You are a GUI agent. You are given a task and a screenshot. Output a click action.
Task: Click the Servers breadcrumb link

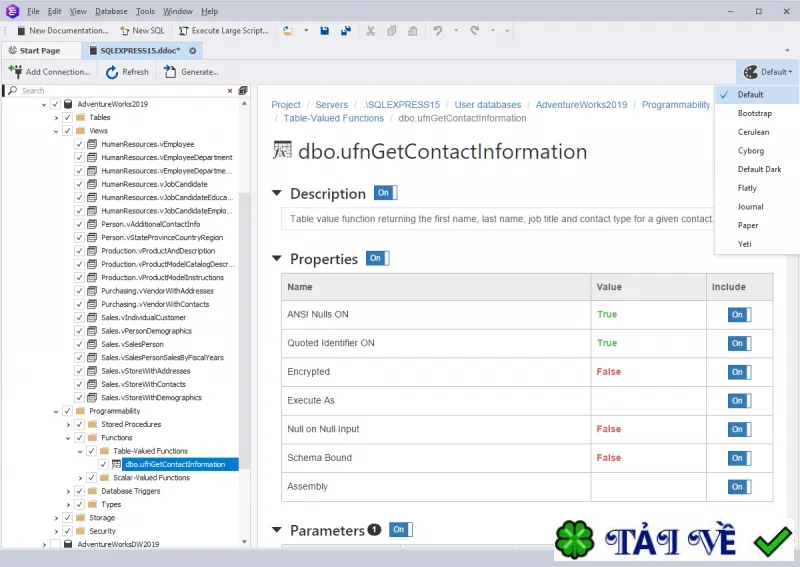tap(331, 105)
